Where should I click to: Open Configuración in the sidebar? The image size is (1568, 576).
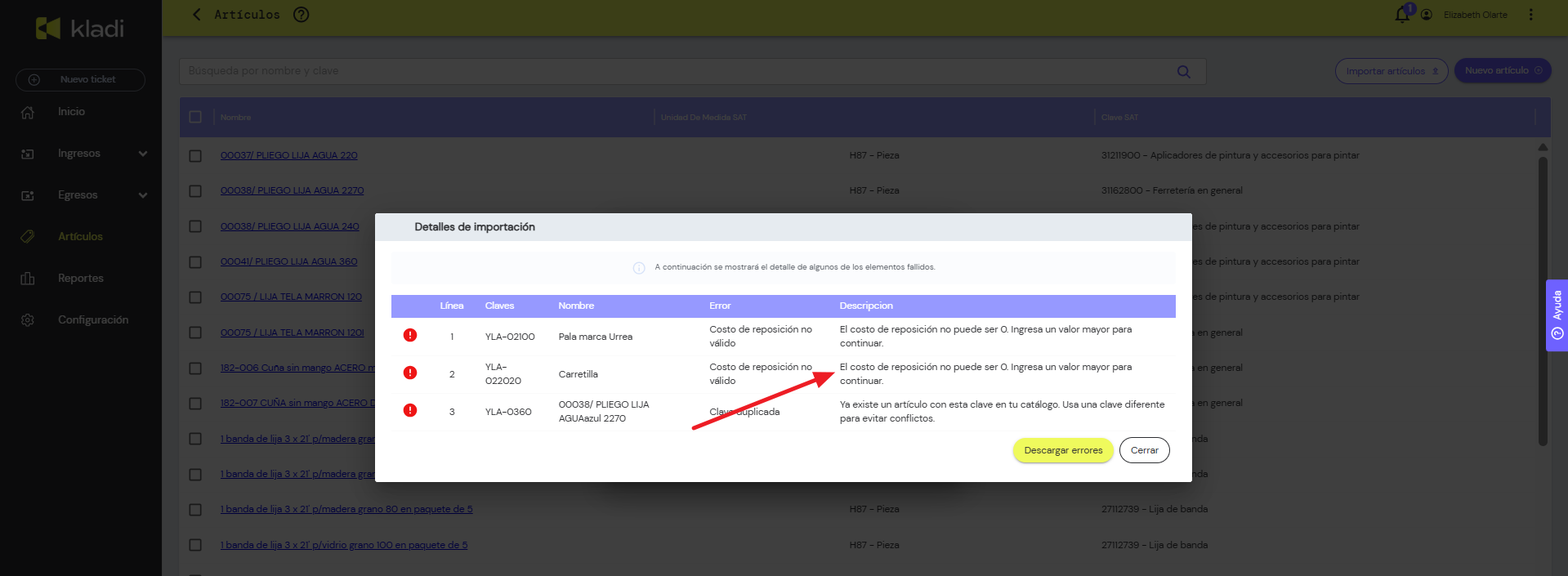(x=93, y=320)
